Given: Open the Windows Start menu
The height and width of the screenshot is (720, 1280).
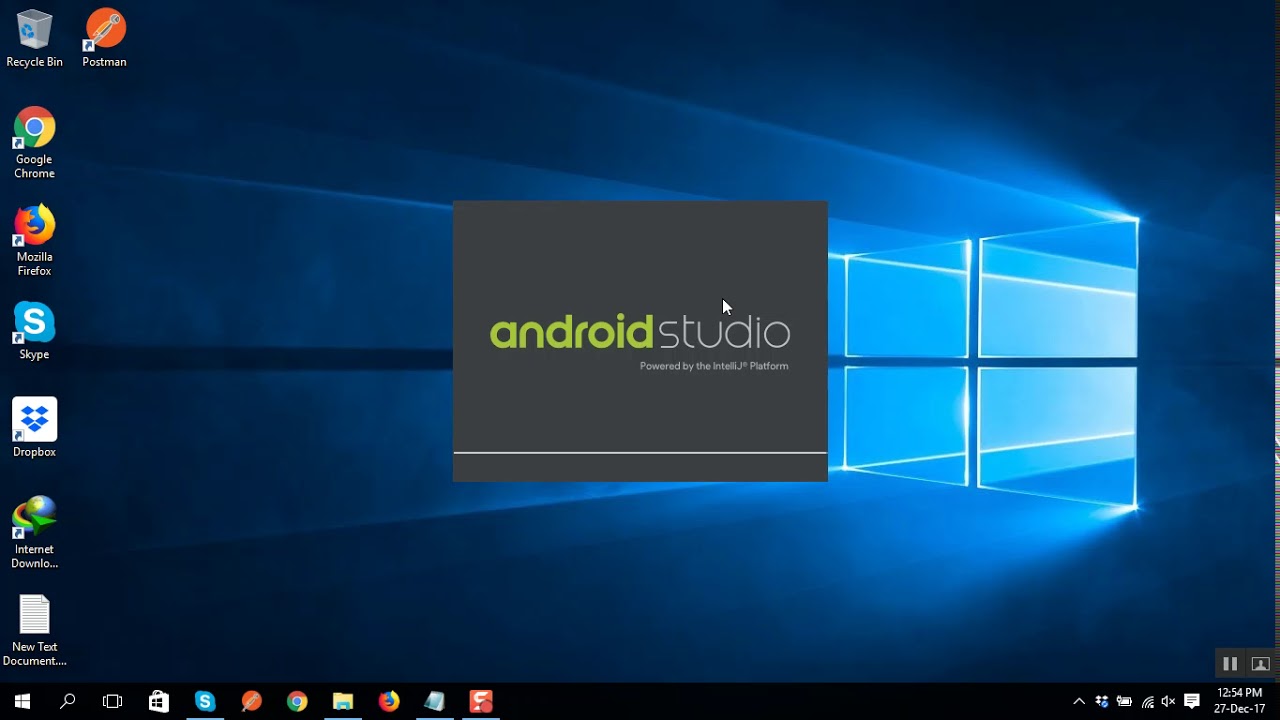Looking at the screenshot, I should point(22,701).
